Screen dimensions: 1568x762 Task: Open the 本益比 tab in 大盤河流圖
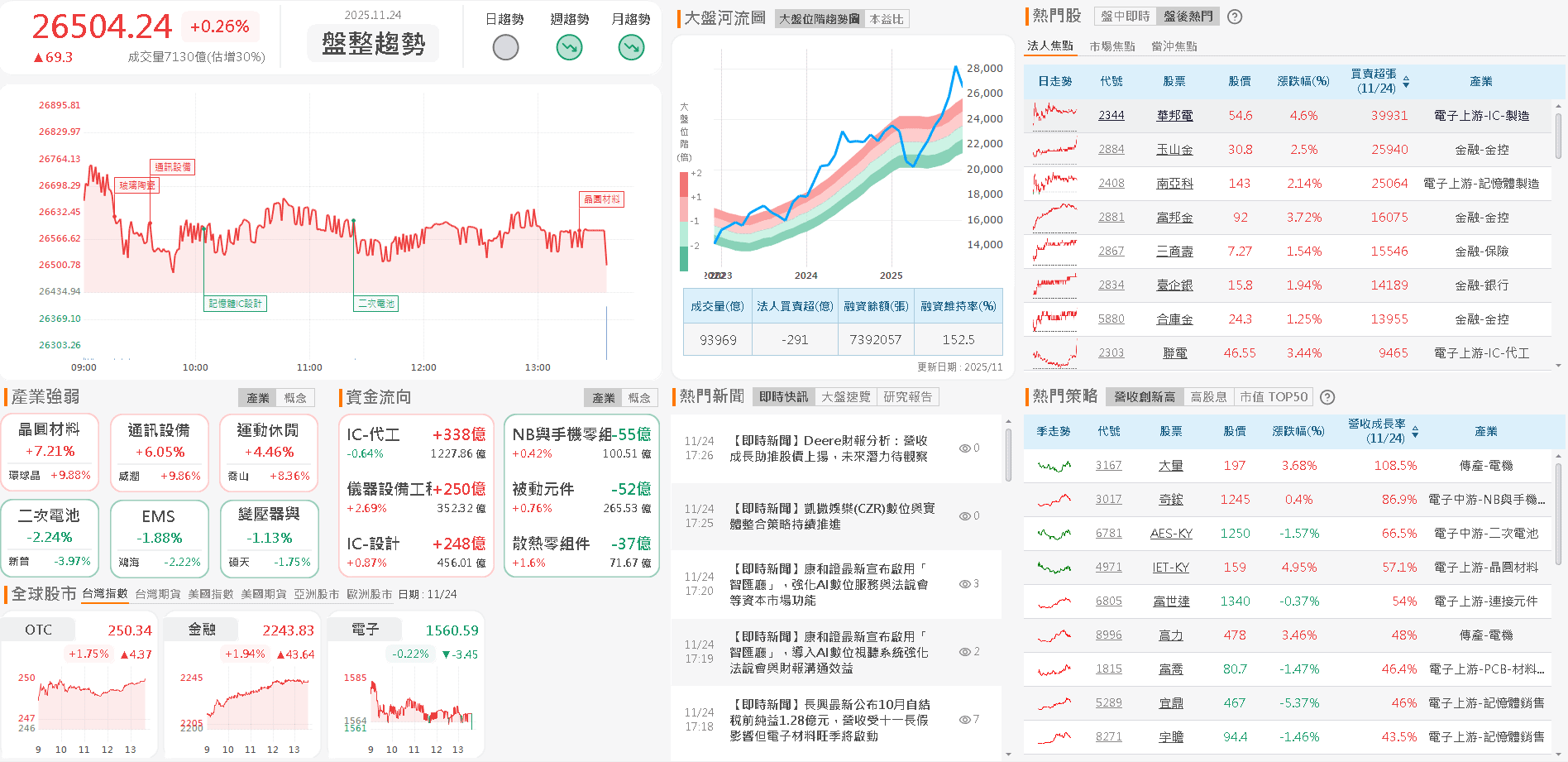[x=886, y=19]
